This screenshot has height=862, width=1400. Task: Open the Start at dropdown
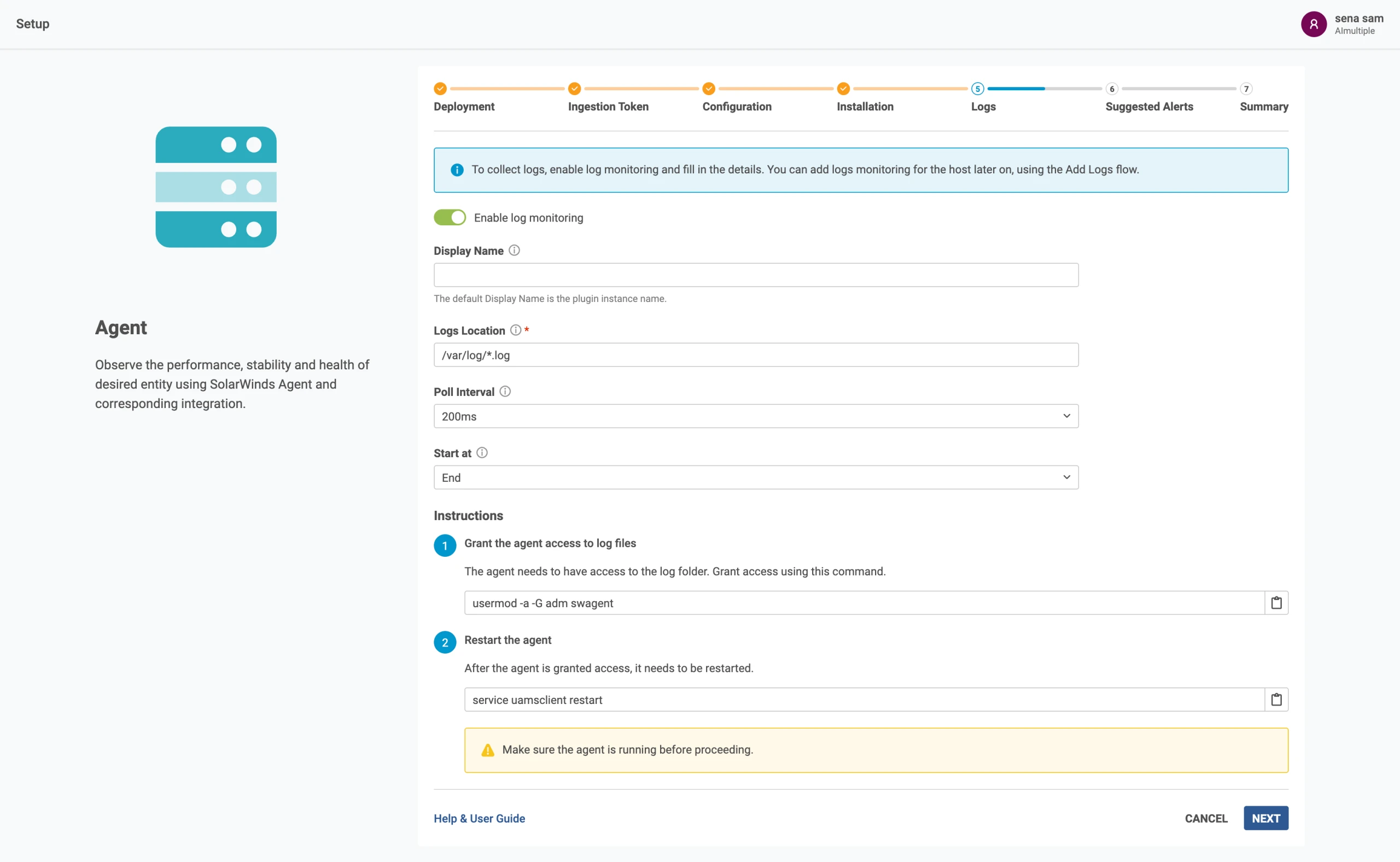pos(756,477)
